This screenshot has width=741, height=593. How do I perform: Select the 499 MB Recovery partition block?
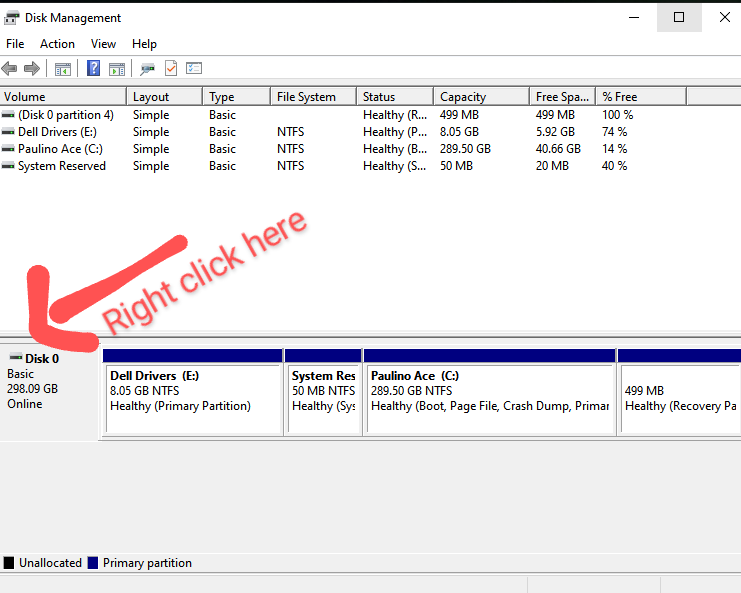(680, 392)
